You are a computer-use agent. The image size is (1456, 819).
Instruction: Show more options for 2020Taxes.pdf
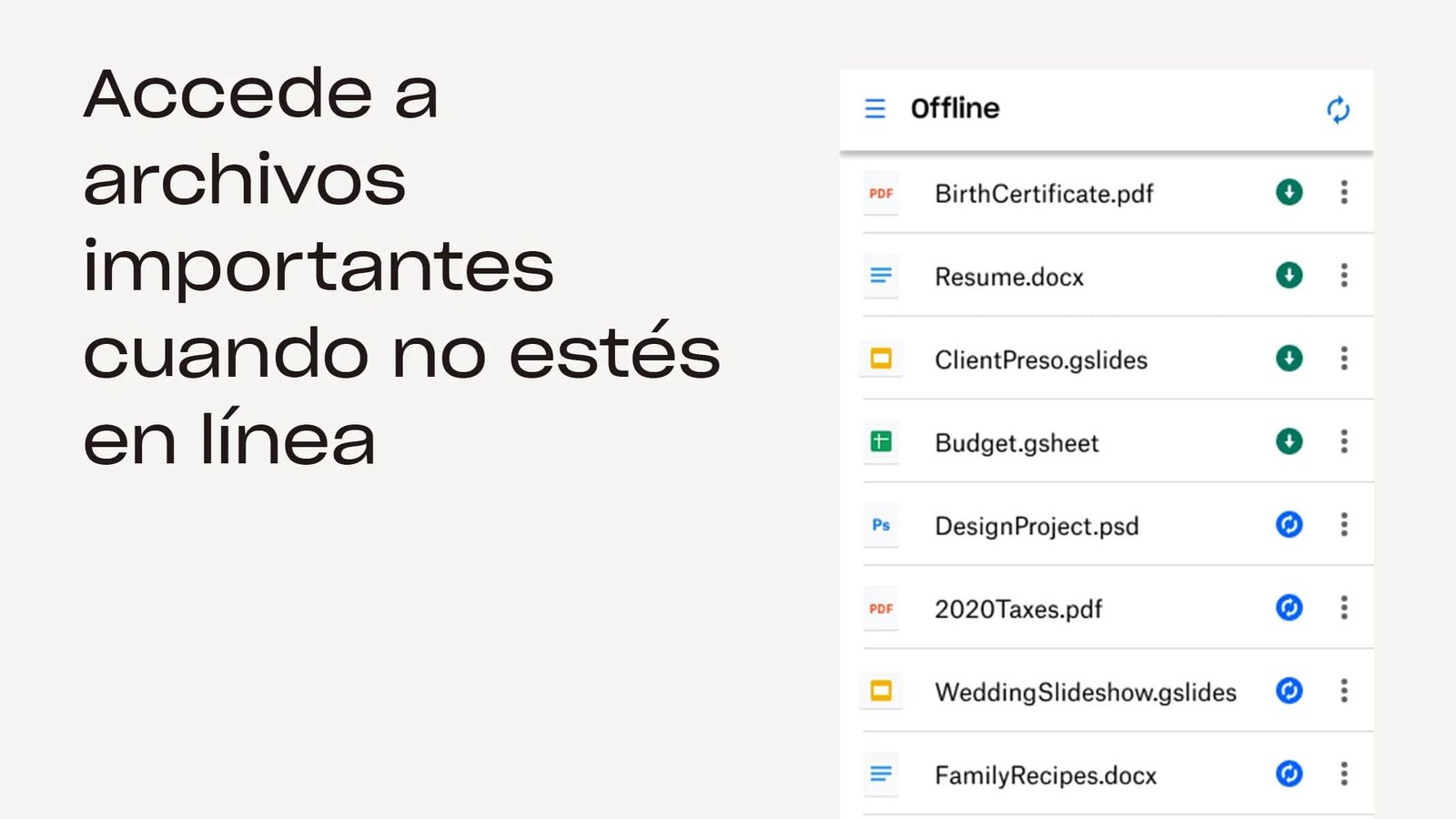coord(1343,607)
